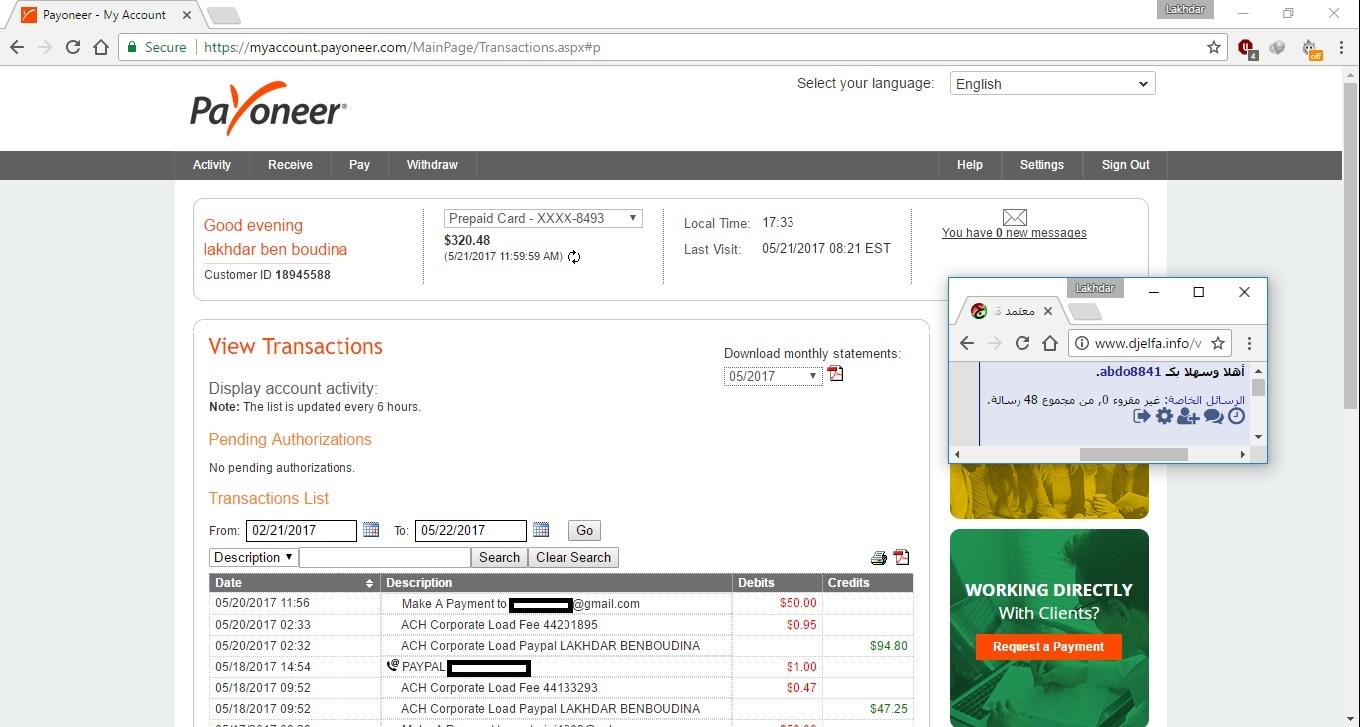This screenshot has height=727, width=1360.
Task: Click the clock icon on djelfa forum
Action: click(x=1237, y=416)
